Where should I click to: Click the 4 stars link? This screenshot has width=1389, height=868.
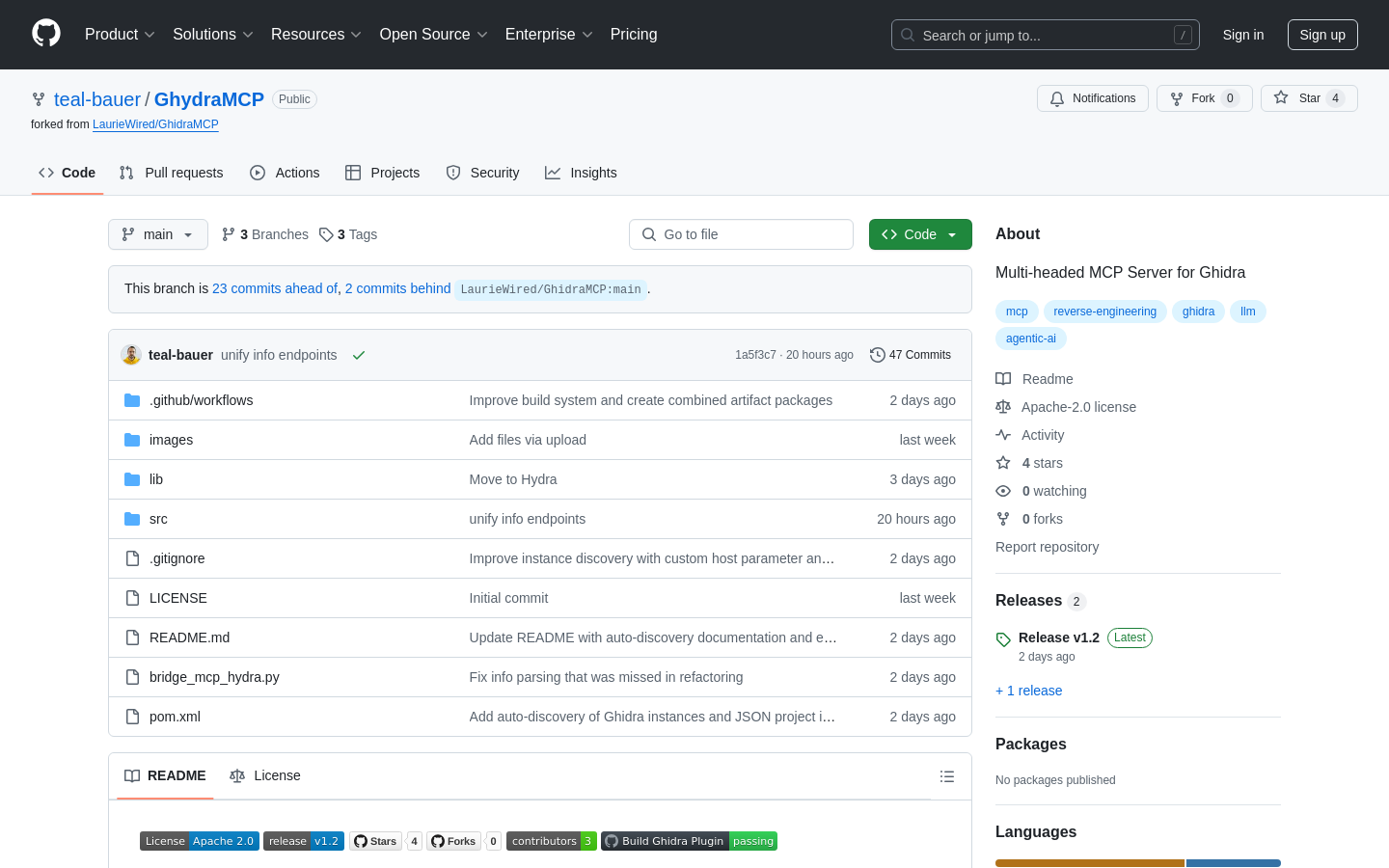[x=1042, y=463]
